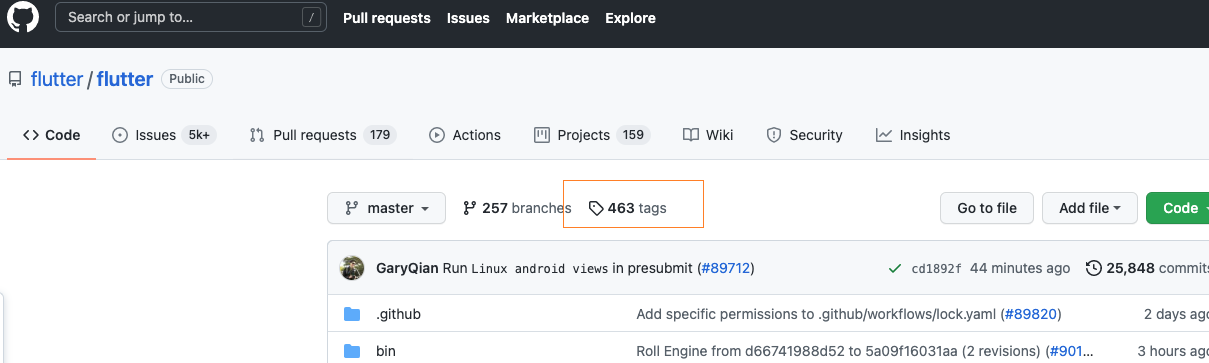View the 257 branches link
The height and width of the screenshot is (363, 1209).
(x=517, y=208)
